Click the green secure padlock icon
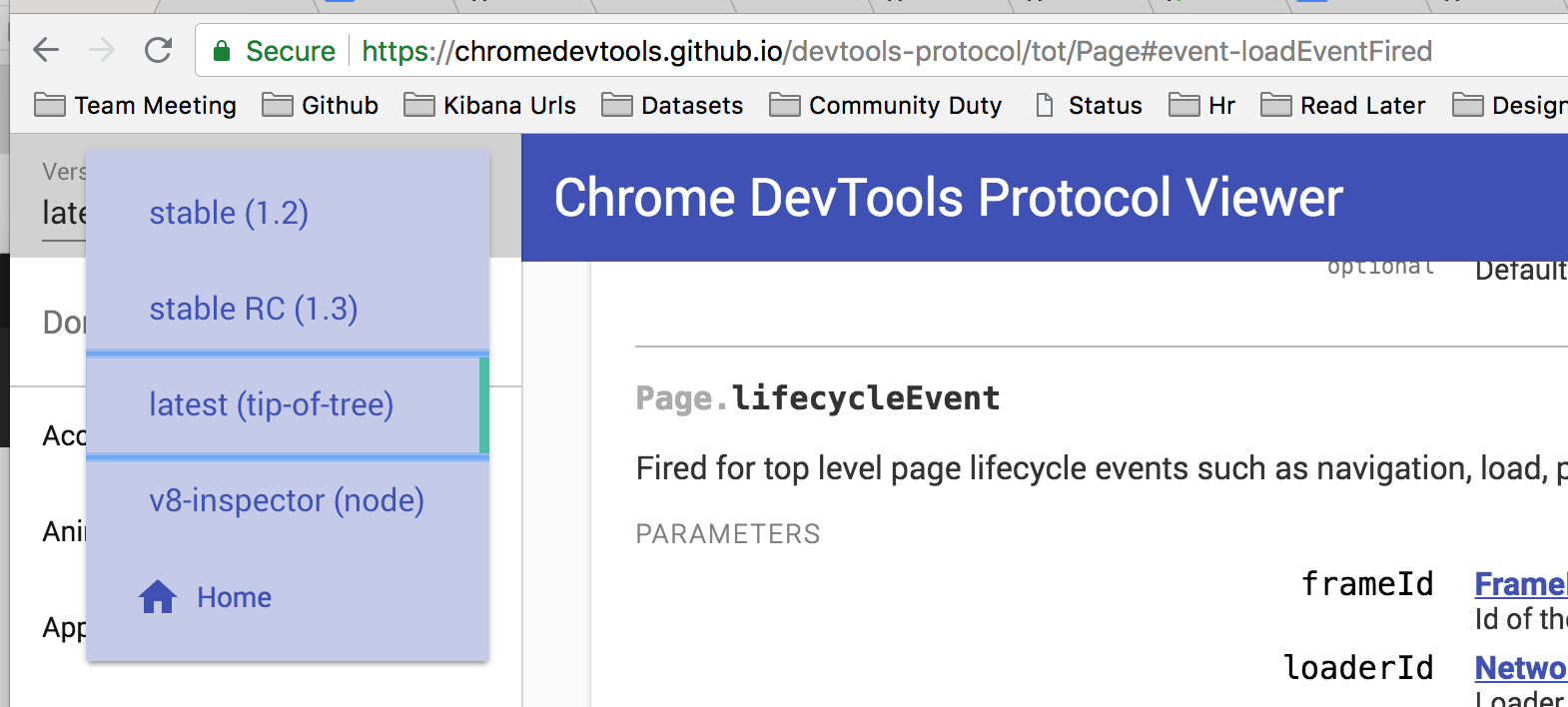The height and width of the screenshot is (707, 1568). pos(222,51)
